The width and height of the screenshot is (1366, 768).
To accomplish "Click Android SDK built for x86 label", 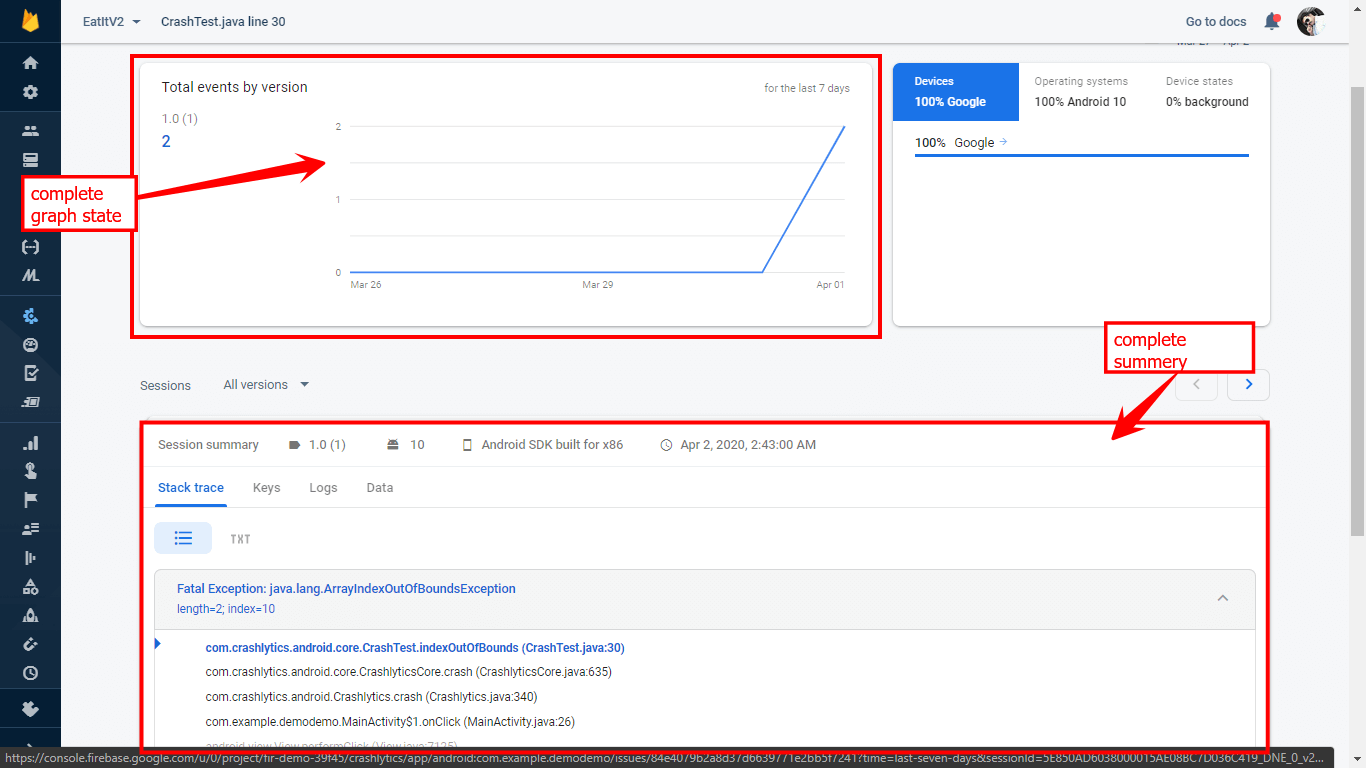I will tap(552, 445).
